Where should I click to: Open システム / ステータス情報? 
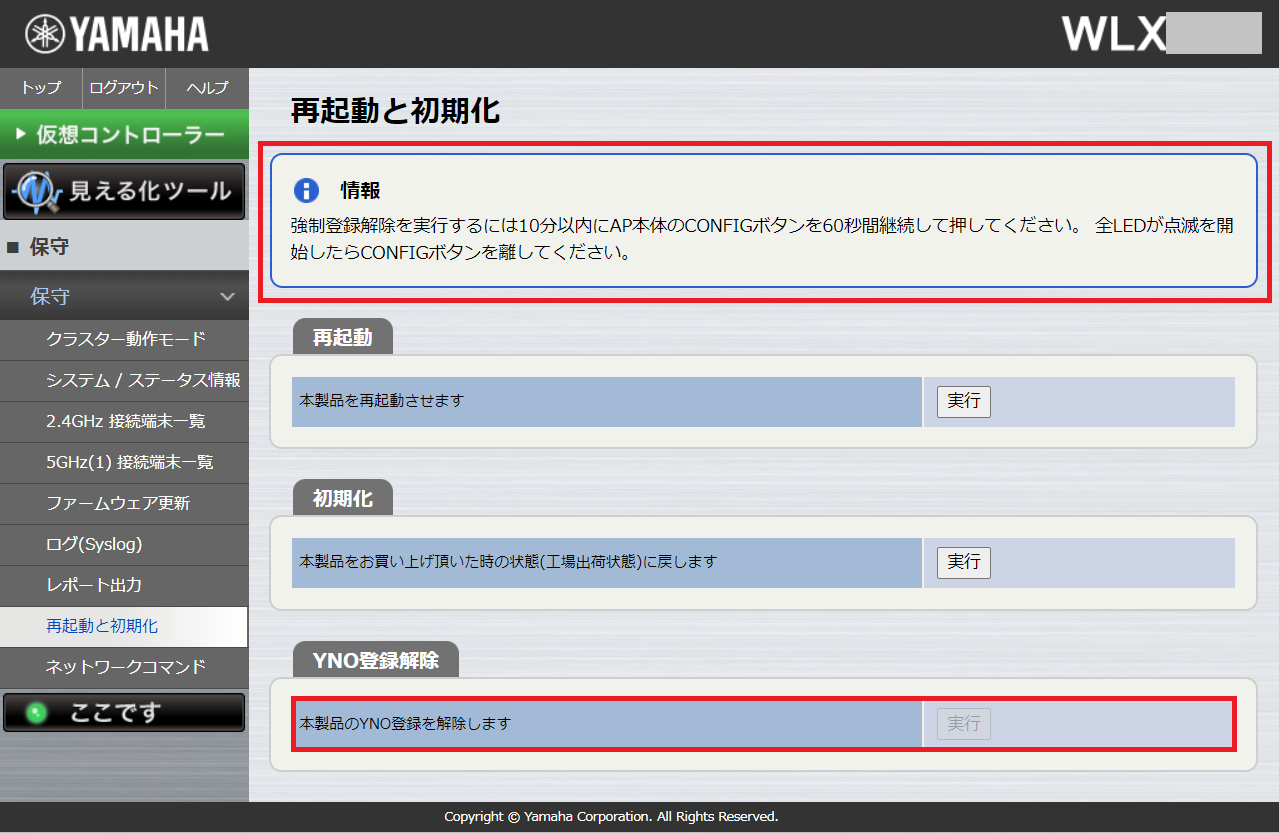click(x=124, y=380)
